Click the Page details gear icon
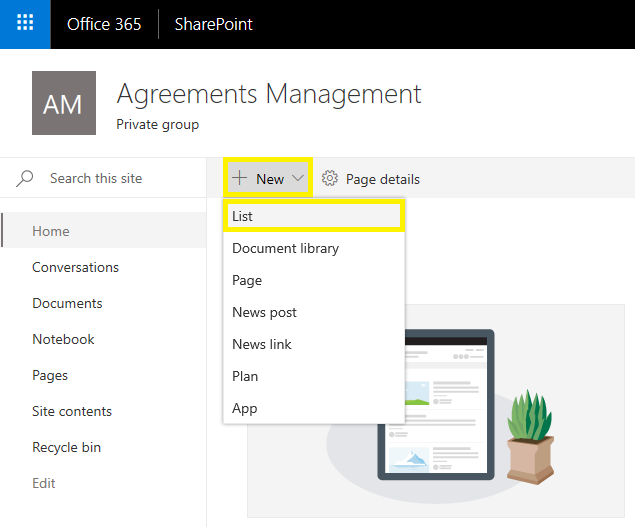 click(330, 179)
